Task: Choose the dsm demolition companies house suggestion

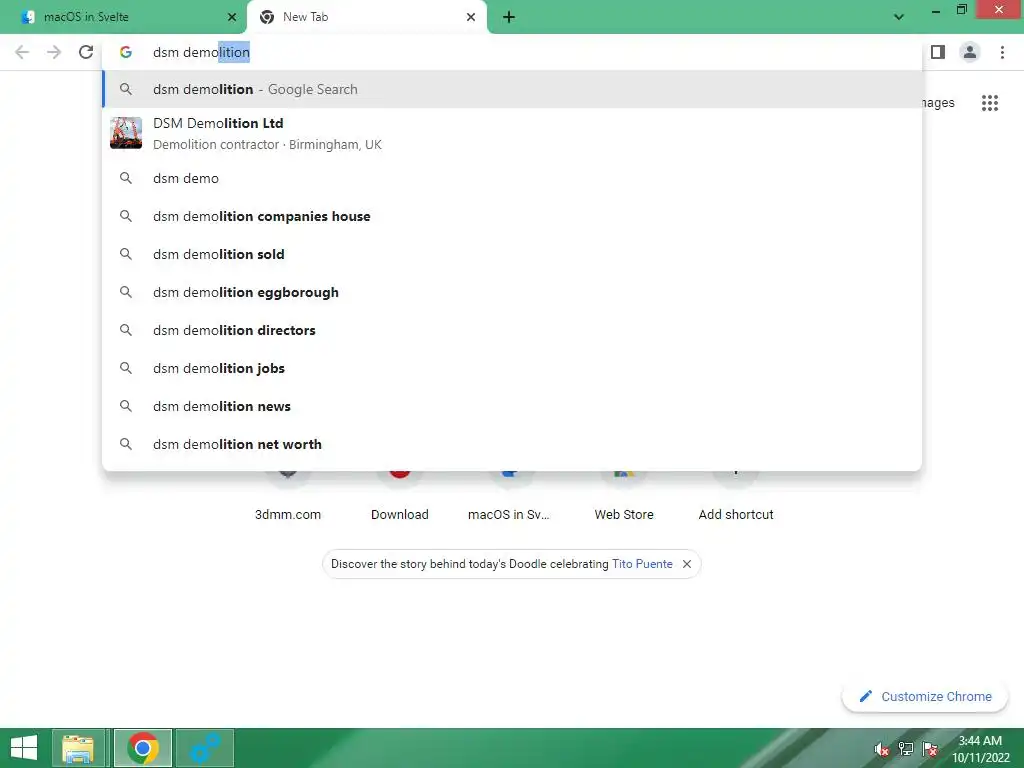Action: tap(512, 216)
